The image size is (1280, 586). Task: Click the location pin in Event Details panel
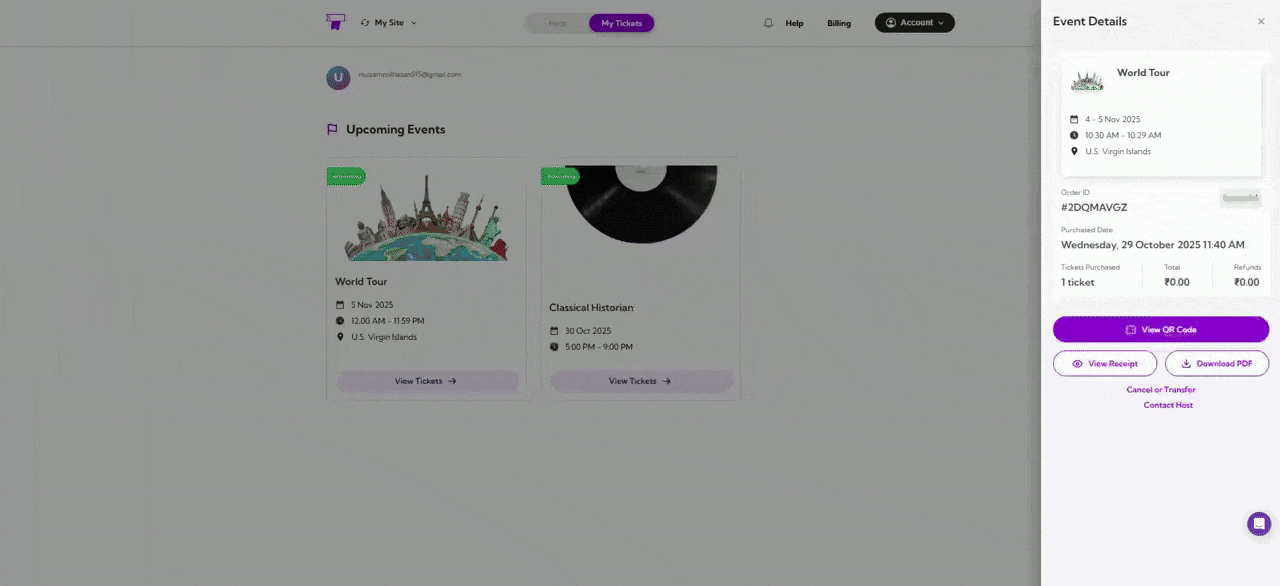1074,151
